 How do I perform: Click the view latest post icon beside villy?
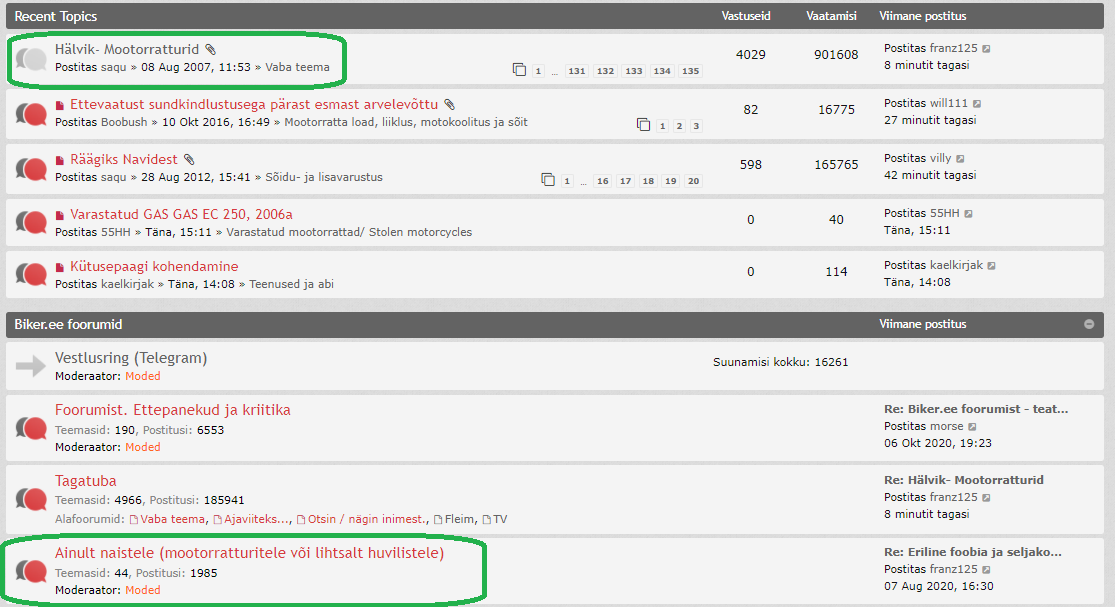pyautogui.click(x=960, y=159)
